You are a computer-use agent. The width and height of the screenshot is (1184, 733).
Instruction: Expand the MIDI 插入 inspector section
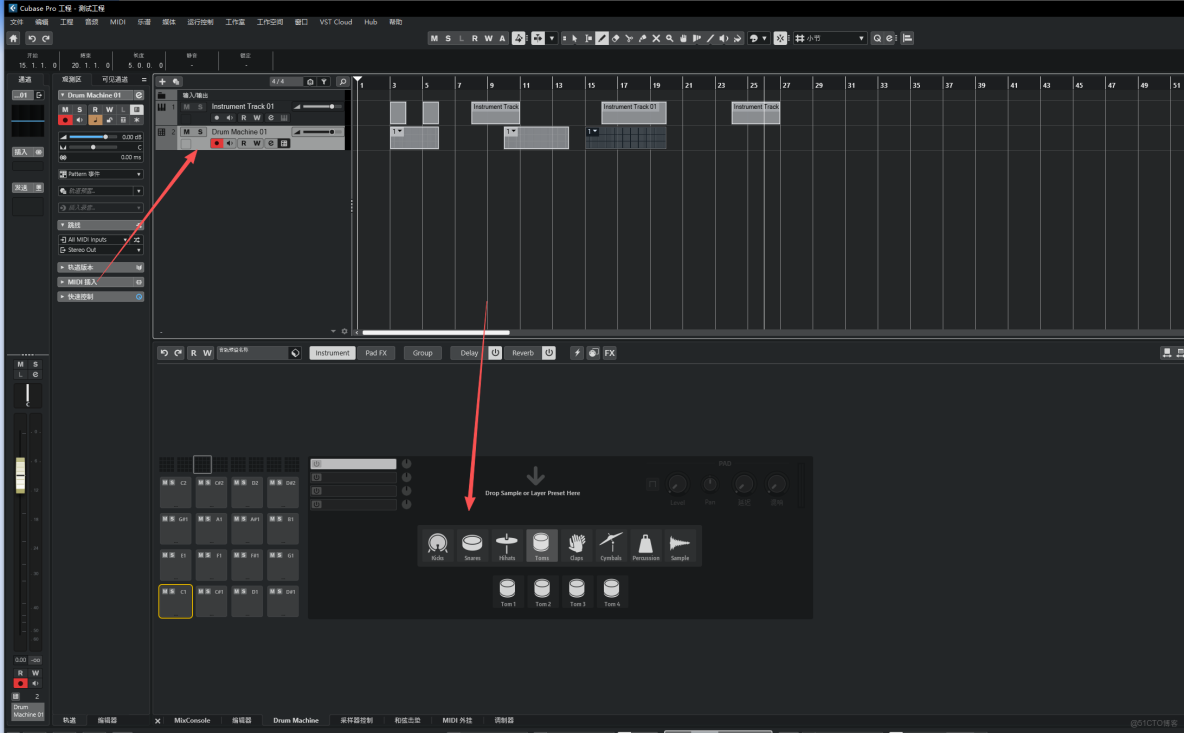click(x=100, y=282)
